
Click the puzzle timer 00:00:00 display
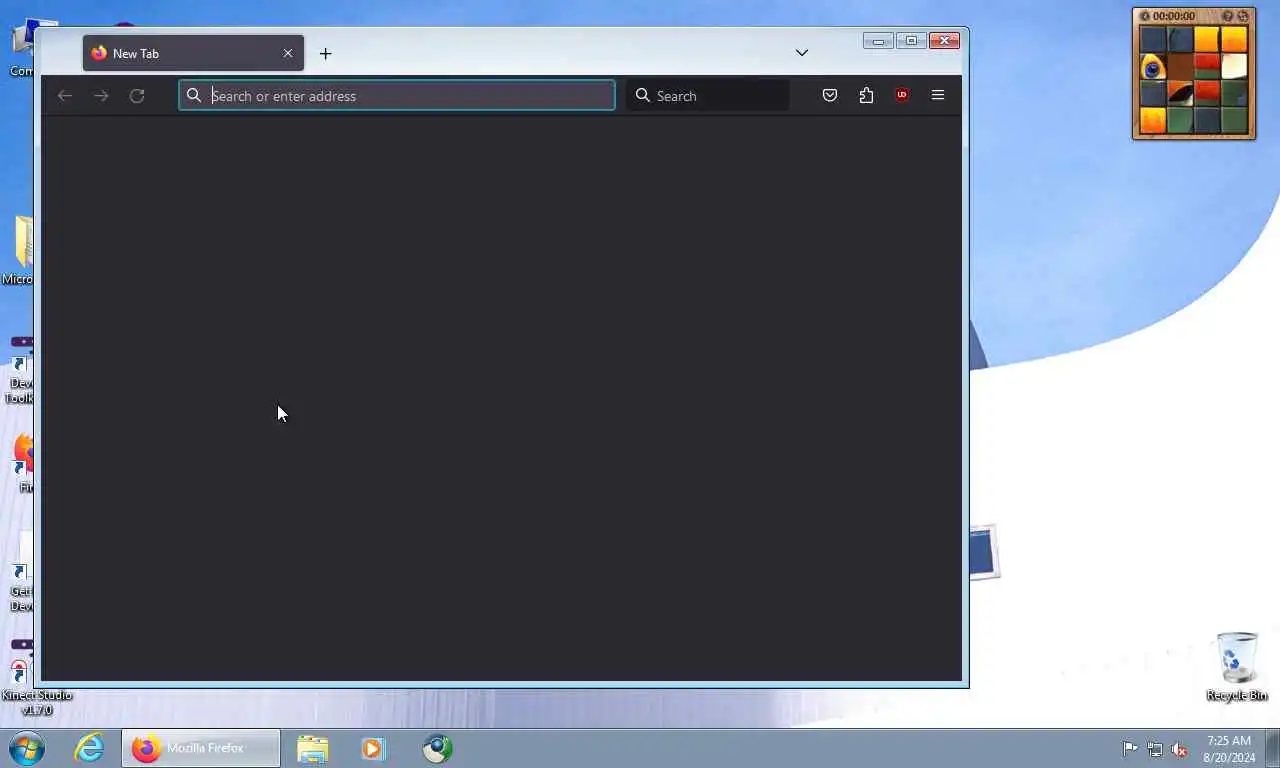tap(1174, 16)
